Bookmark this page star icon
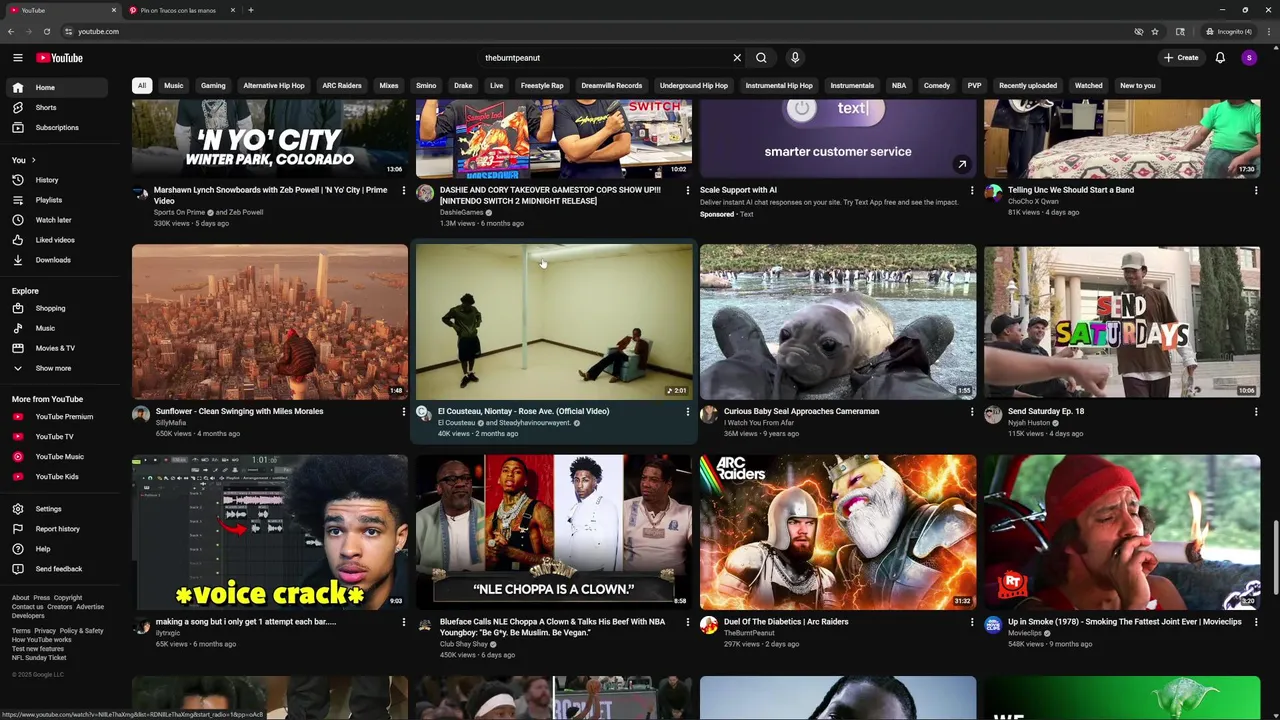This screenshot has width=1280, height=720. click(1155, 31)
